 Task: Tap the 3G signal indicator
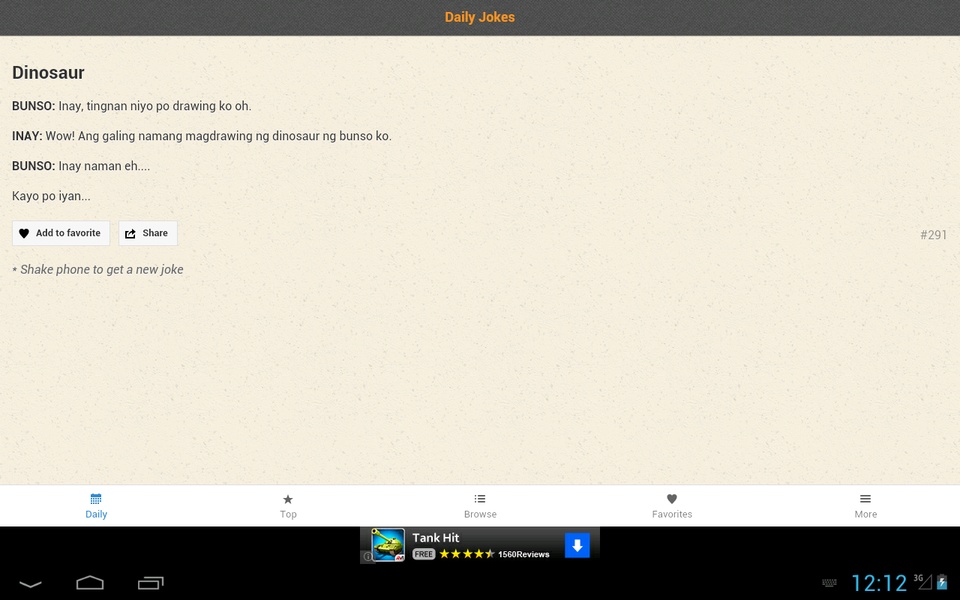click(x=922, y=581)
